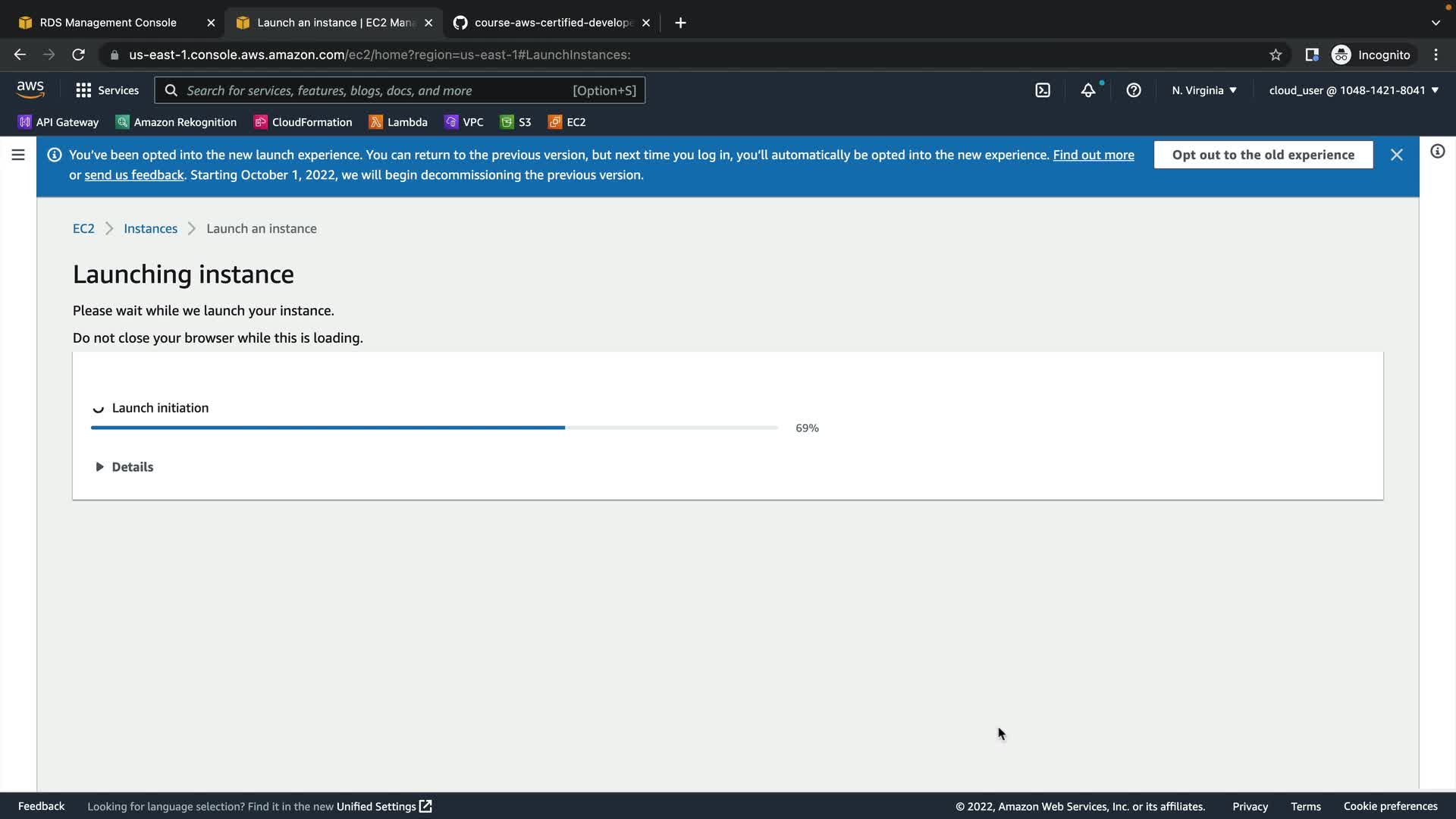Switch to RDS Management Console tab
This screenshot has height=819, width=1456.
108,23
